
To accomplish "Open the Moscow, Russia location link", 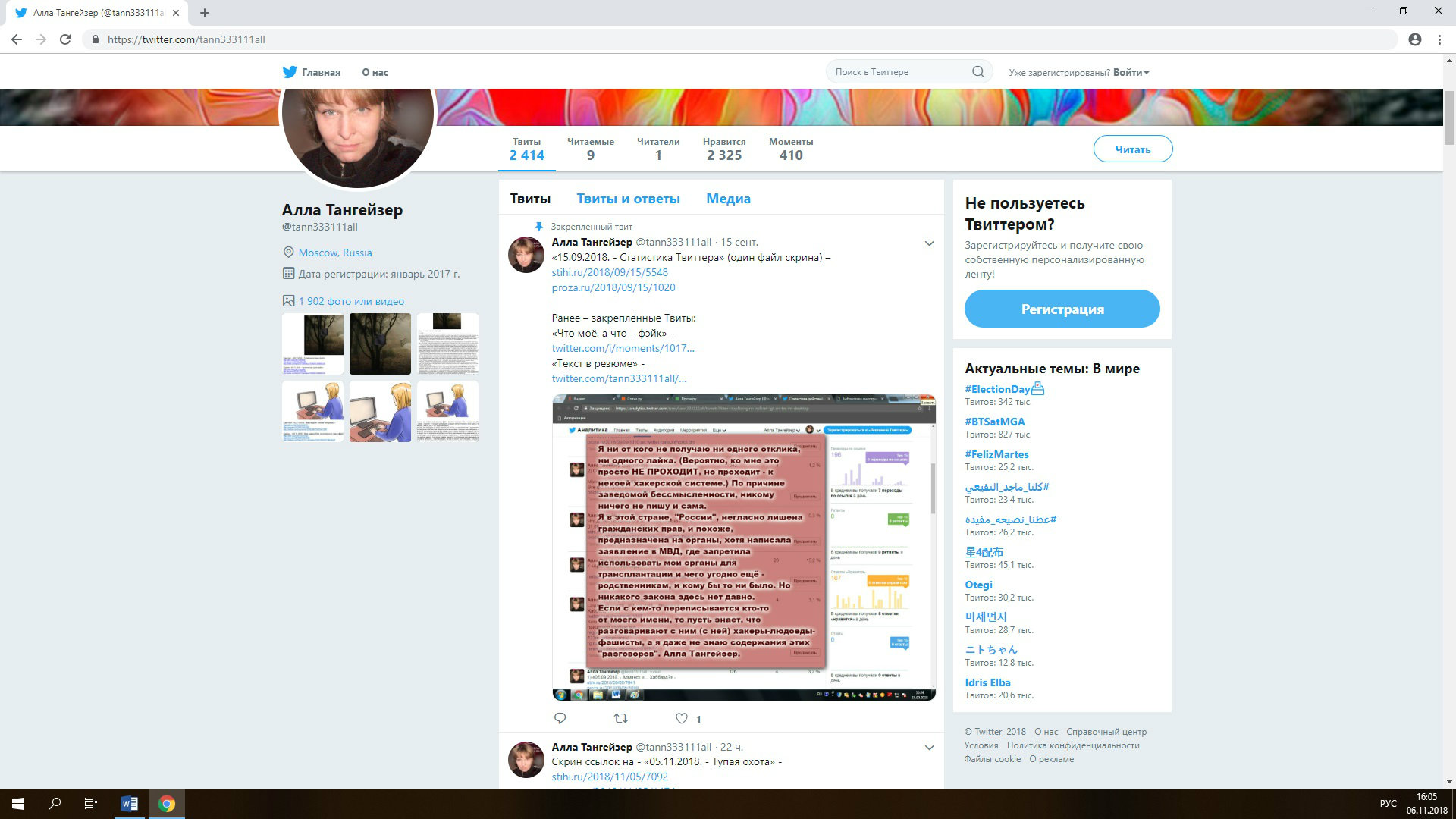I will (x=335, y=253).
